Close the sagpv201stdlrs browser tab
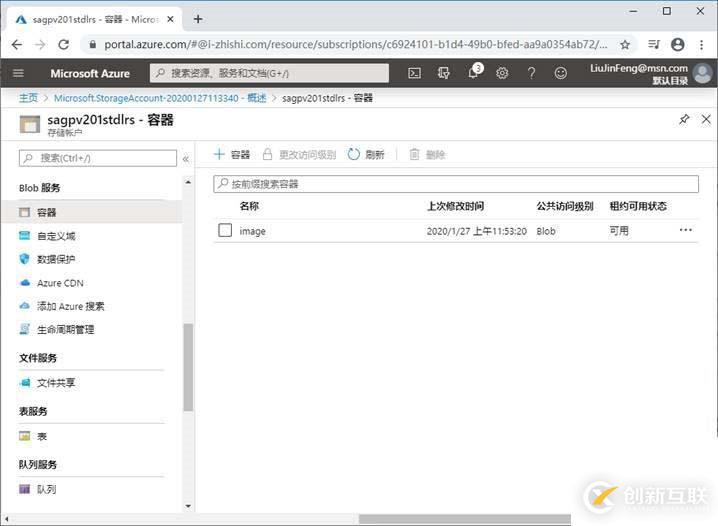Screen dimensions: 718x526 [x=170, y=19]
